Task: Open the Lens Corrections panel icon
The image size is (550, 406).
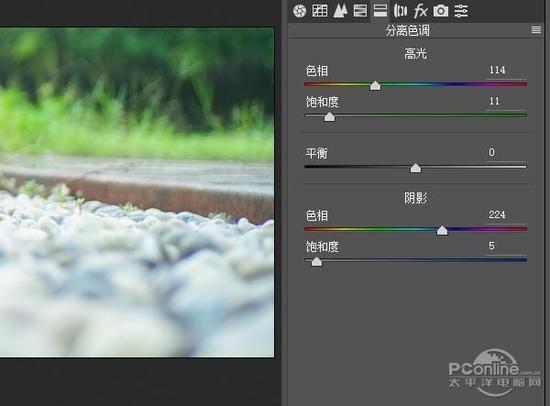Action: (x=400, y=11)
